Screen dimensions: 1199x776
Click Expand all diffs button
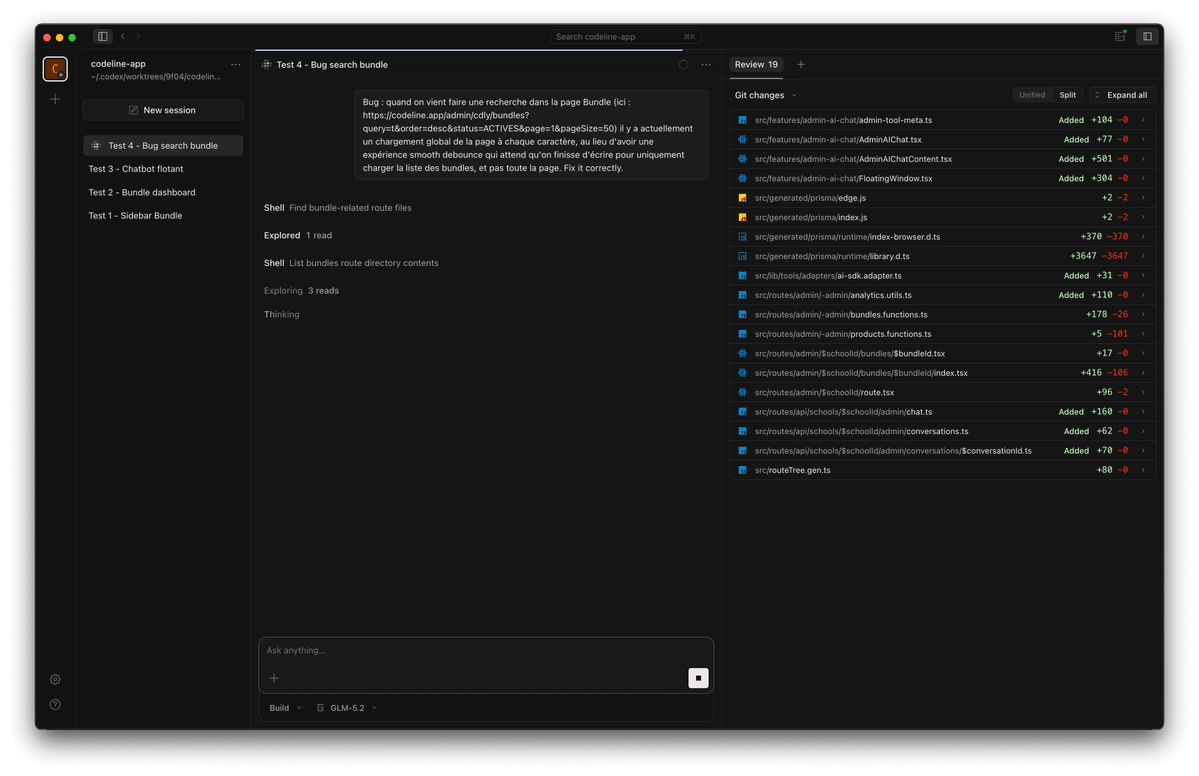pos(1123,96)
